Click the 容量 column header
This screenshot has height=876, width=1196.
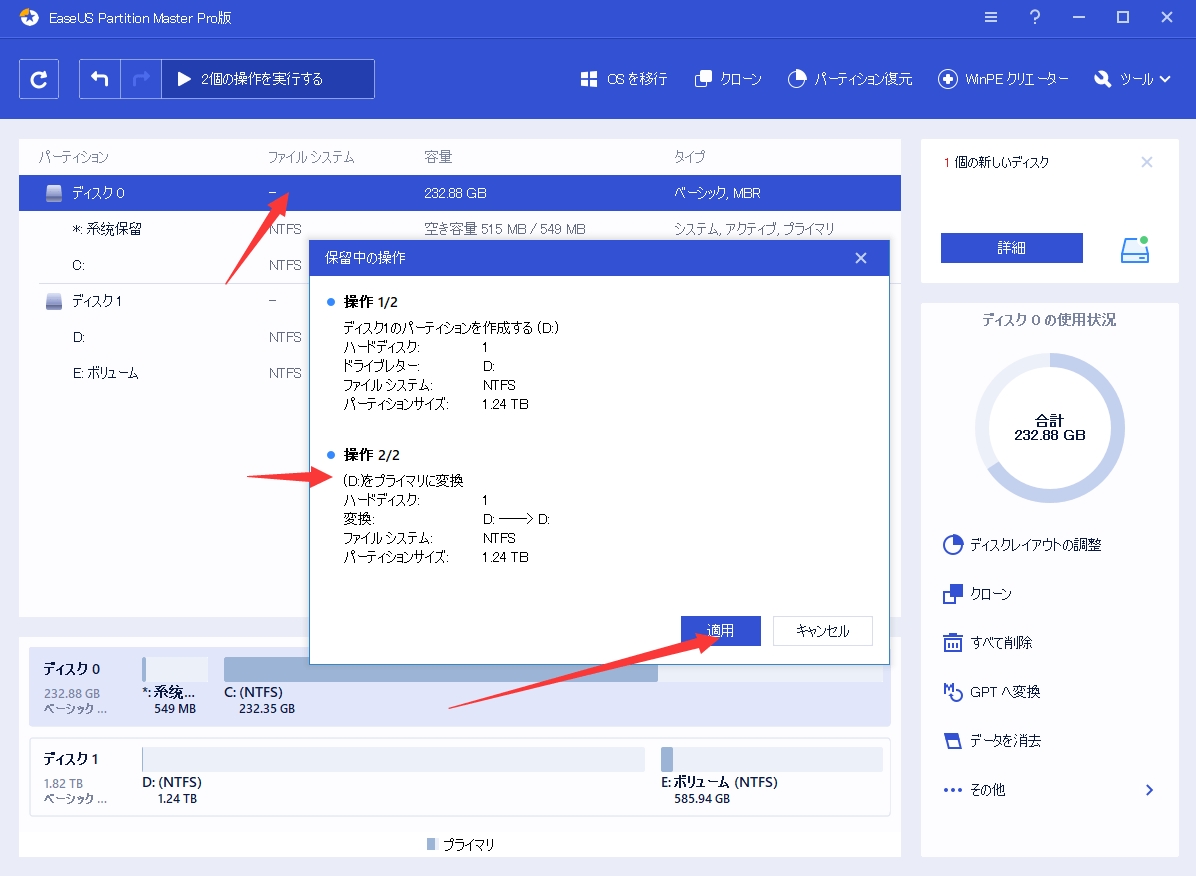point(439,157)
